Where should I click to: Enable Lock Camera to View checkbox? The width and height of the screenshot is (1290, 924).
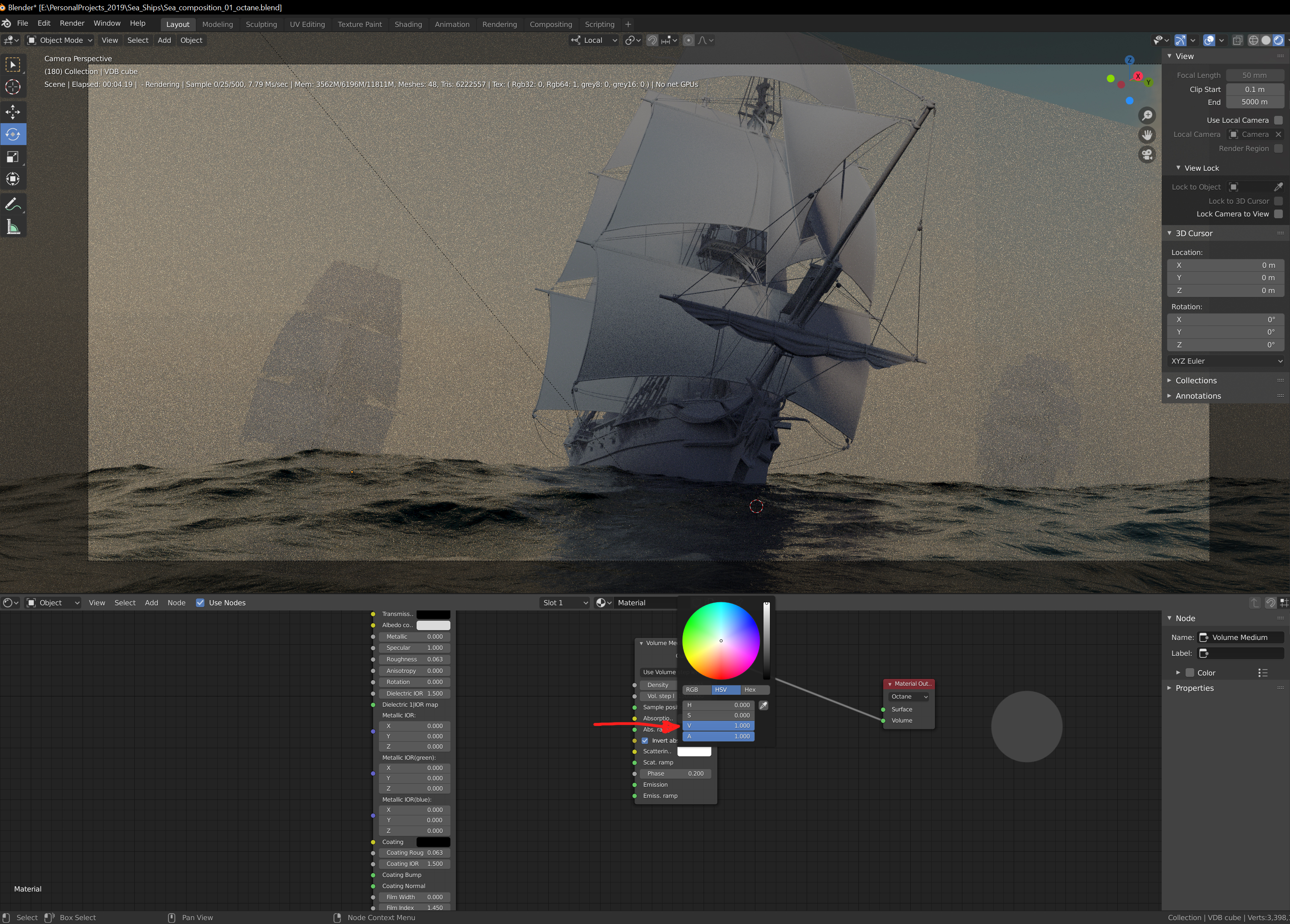coord(1278,214)
